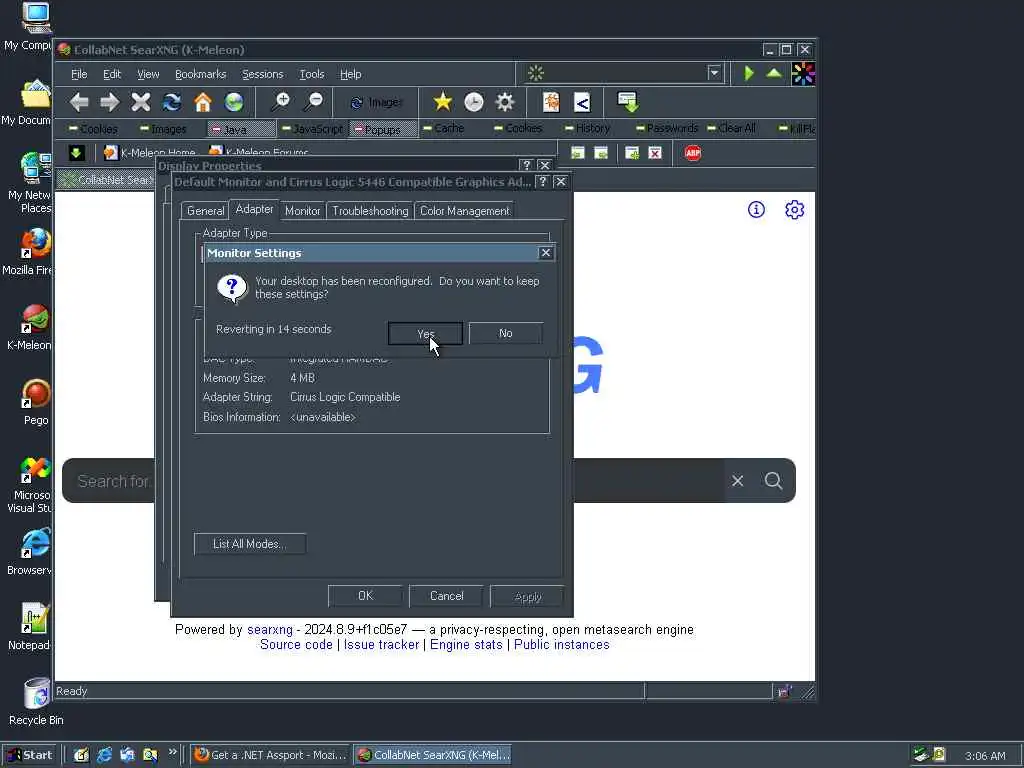1024x768 pixels.
Task: Click Clear All button
Action: pyautogui.click(x=731, y=128)
